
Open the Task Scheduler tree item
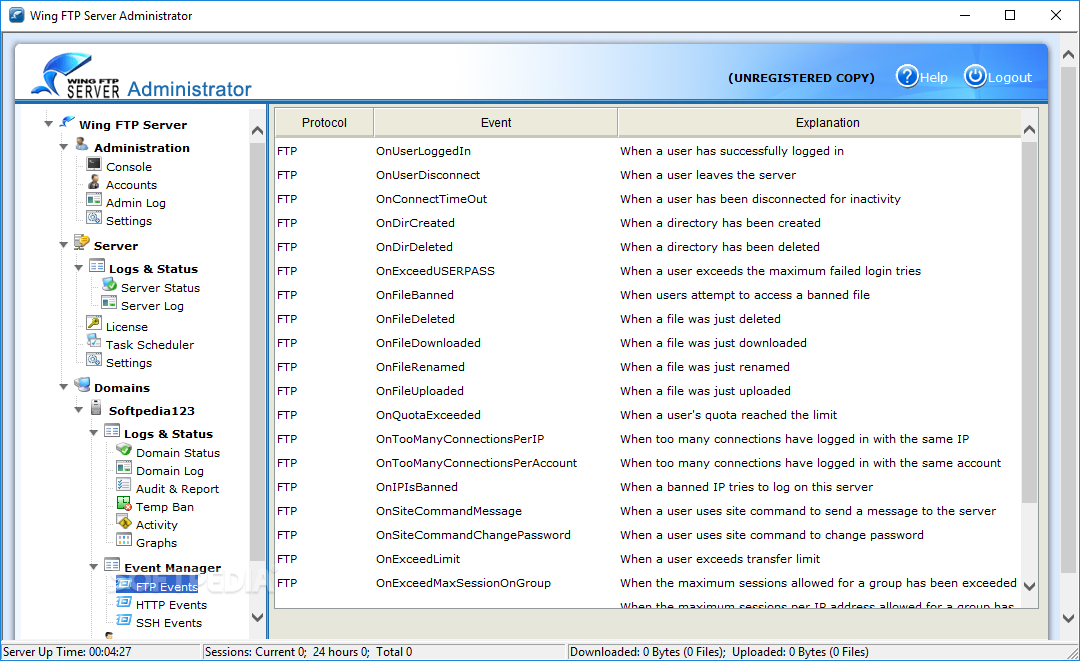149,344
